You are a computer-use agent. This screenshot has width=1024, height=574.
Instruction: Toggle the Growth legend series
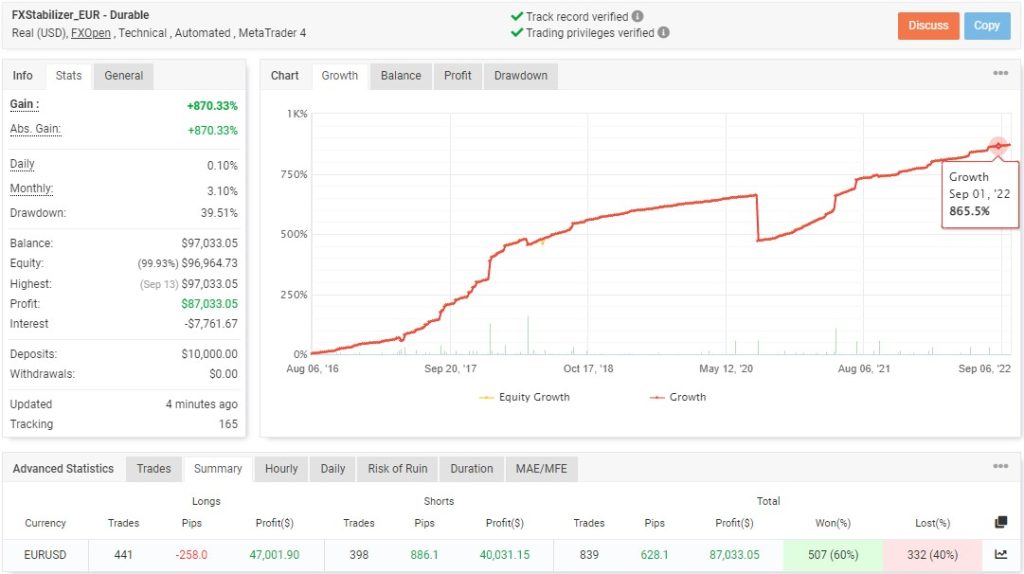coord(678,397)
